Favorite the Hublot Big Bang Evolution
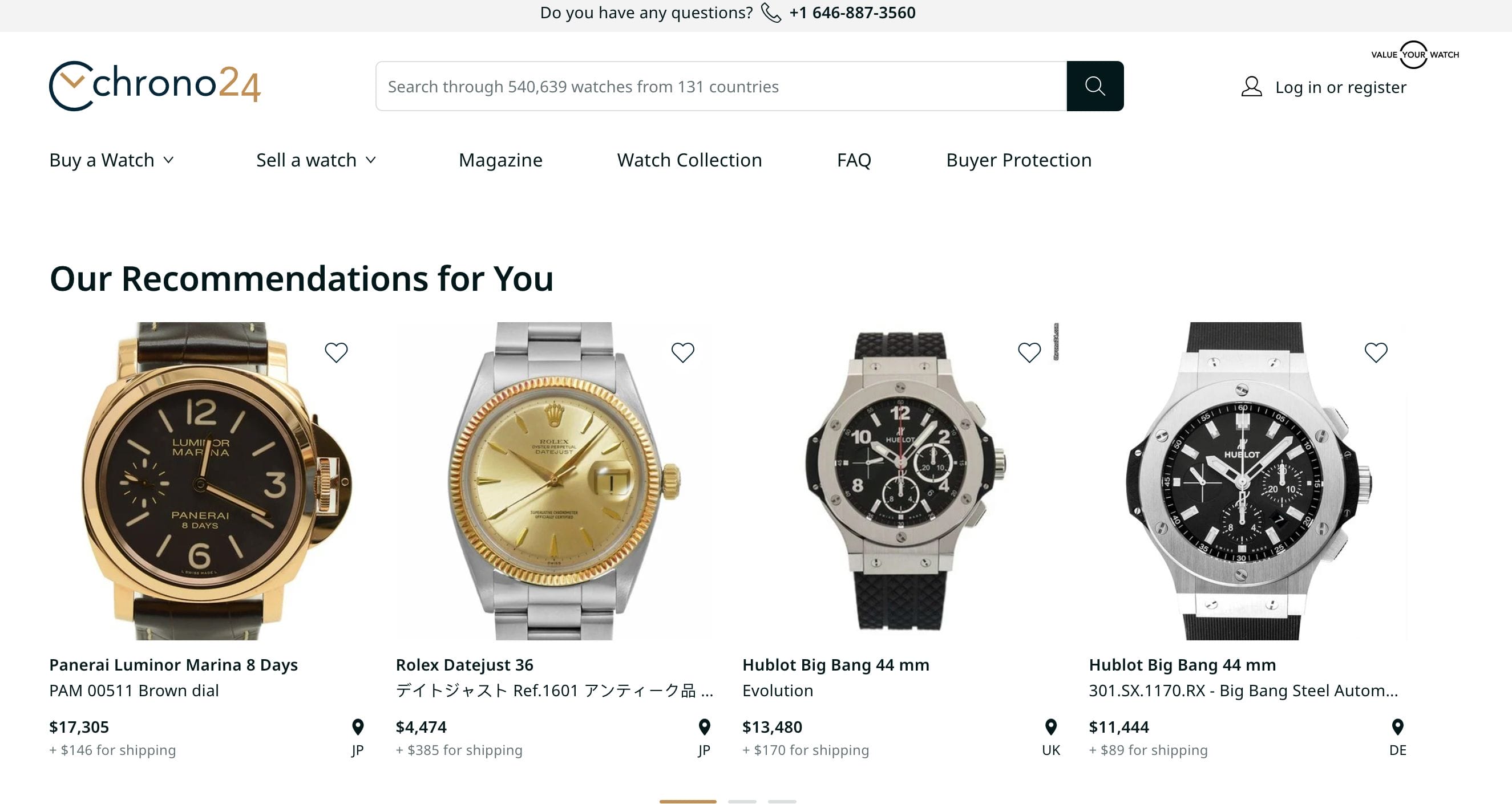Viewport: 1512px width, 804px height. [x=1029, y=352]
